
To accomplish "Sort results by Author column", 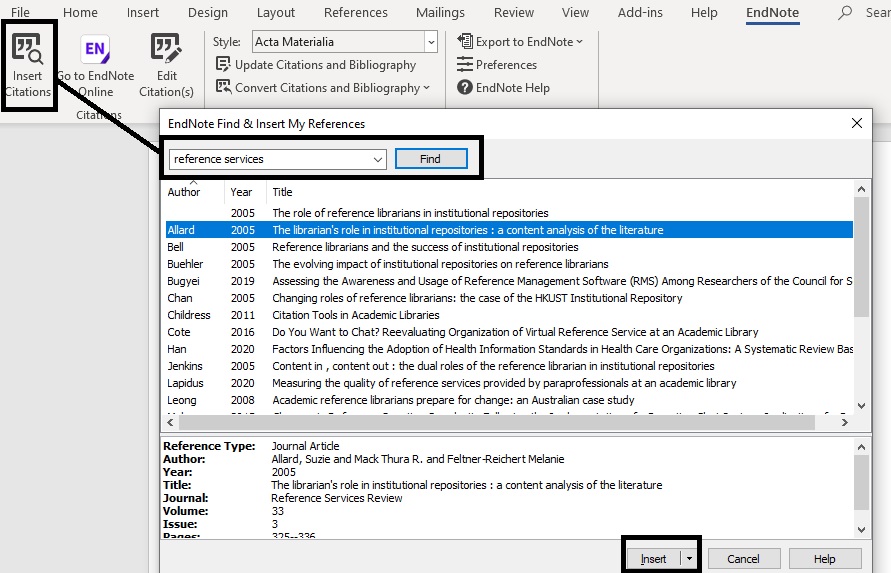I will pyautogui.click(x=193, y=192).
